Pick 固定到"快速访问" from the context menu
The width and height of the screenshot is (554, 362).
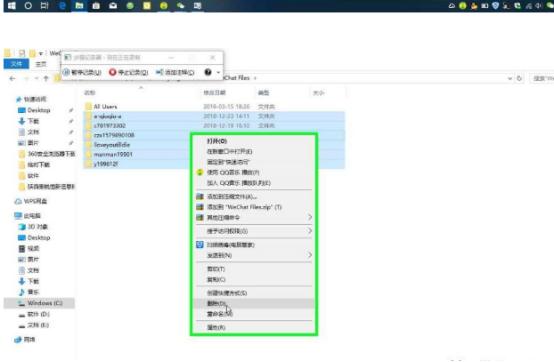pos(254,162)
